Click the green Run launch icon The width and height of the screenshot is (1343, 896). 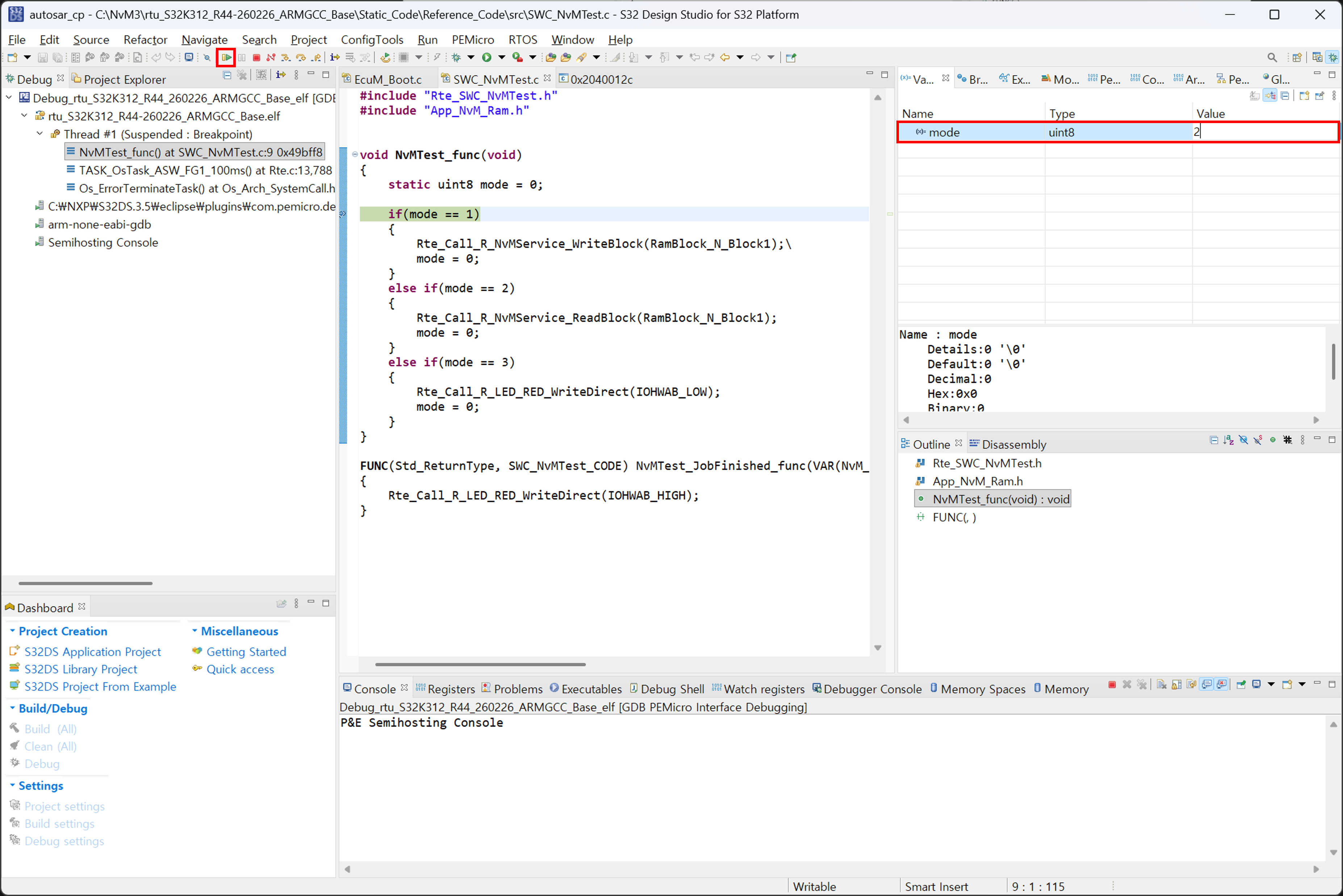486,57
